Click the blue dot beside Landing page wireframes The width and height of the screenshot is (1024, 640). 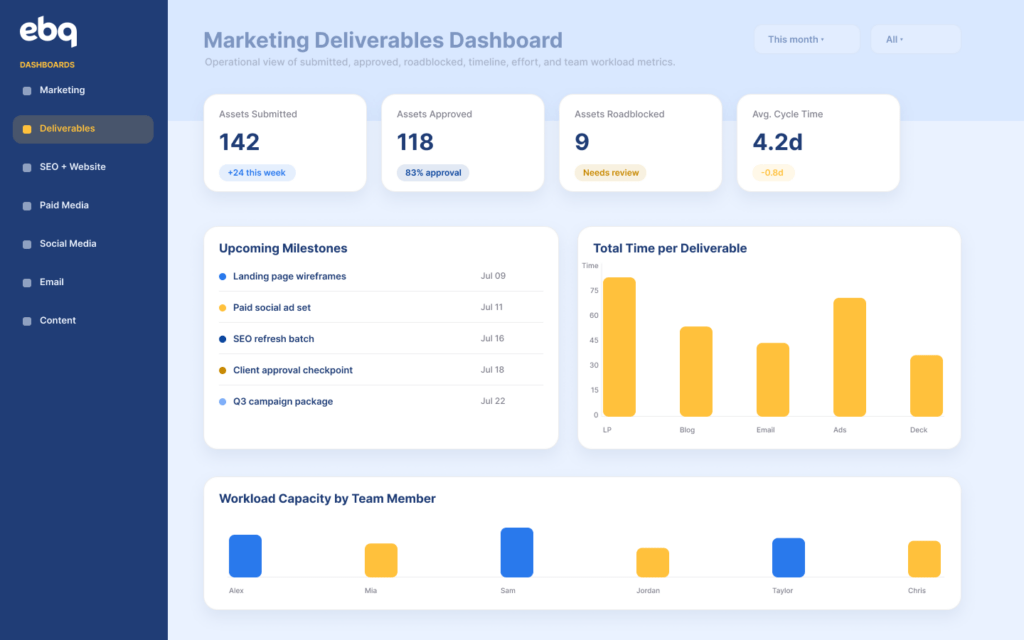pyautogui.click(x=223, y=277)
